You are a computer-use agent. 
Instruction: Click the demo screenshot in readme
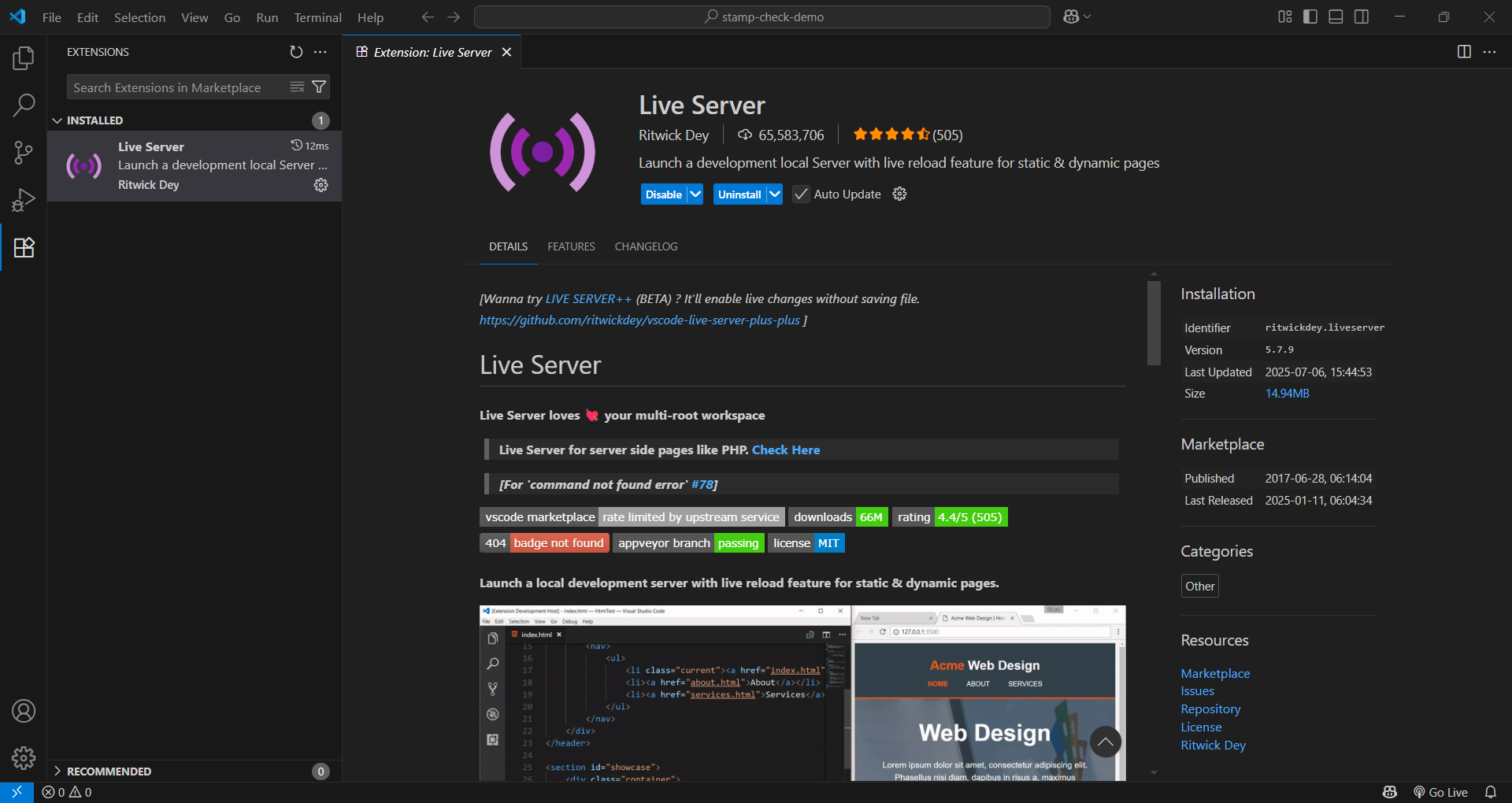[x=802, y=693]
